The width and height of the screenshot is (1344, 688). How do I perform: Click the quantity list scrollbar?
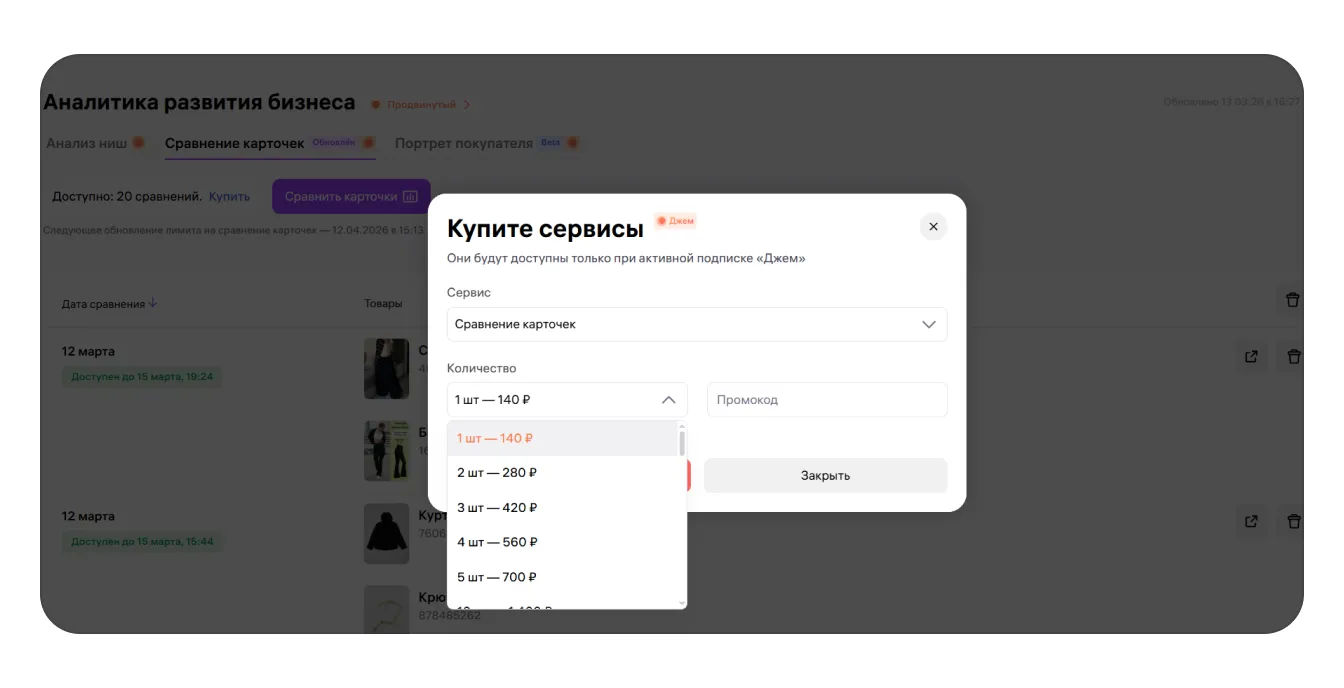point(682,442)
